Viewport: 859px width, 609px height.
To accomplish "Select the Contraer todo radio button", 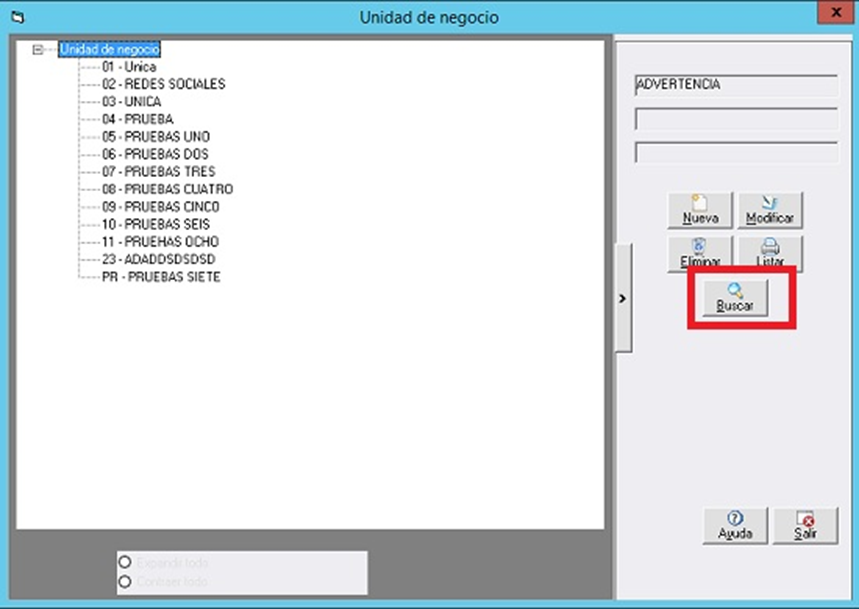I will pos(125,581).
